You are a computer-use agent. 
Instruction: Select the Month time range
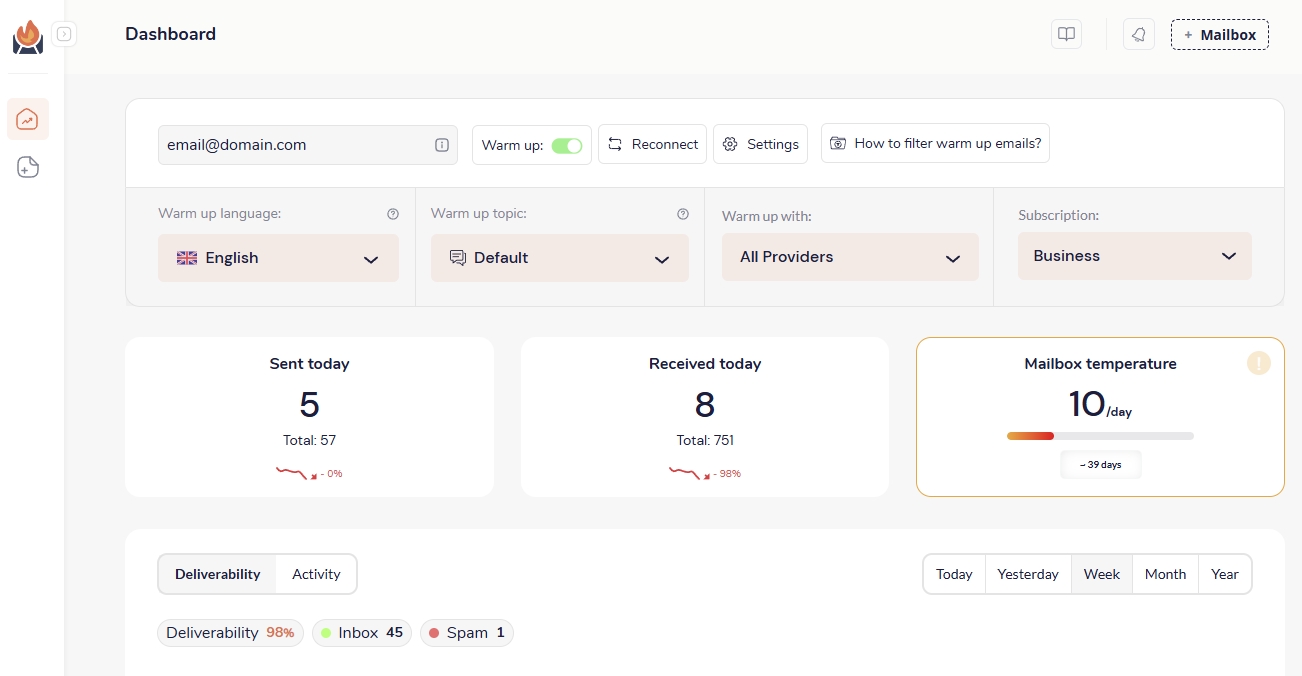1165,574
